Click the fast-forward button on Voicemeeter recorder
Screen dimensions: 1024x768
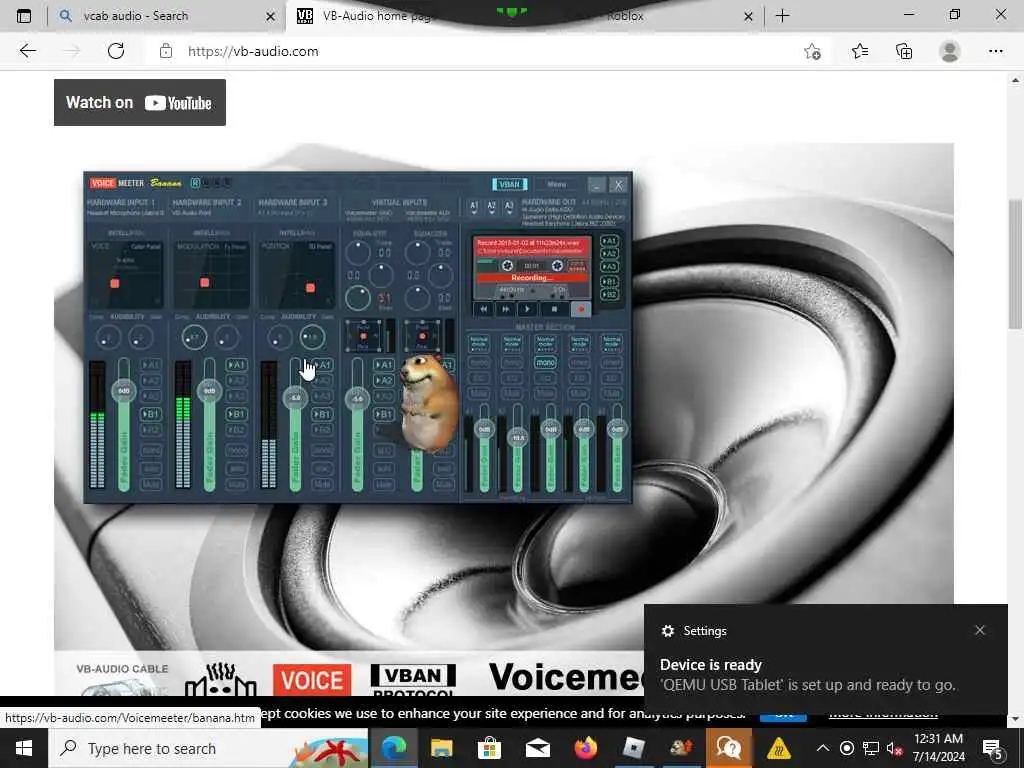click(x=505, y=309)
